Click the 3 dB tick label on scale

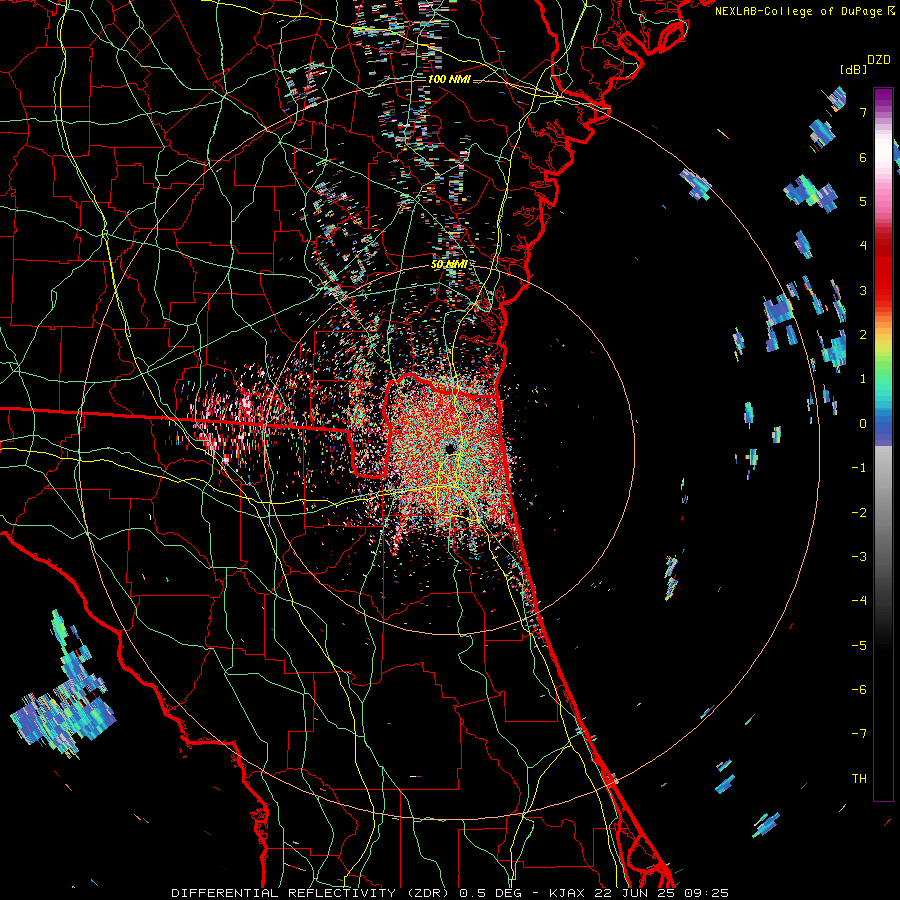tap(863, 290)
